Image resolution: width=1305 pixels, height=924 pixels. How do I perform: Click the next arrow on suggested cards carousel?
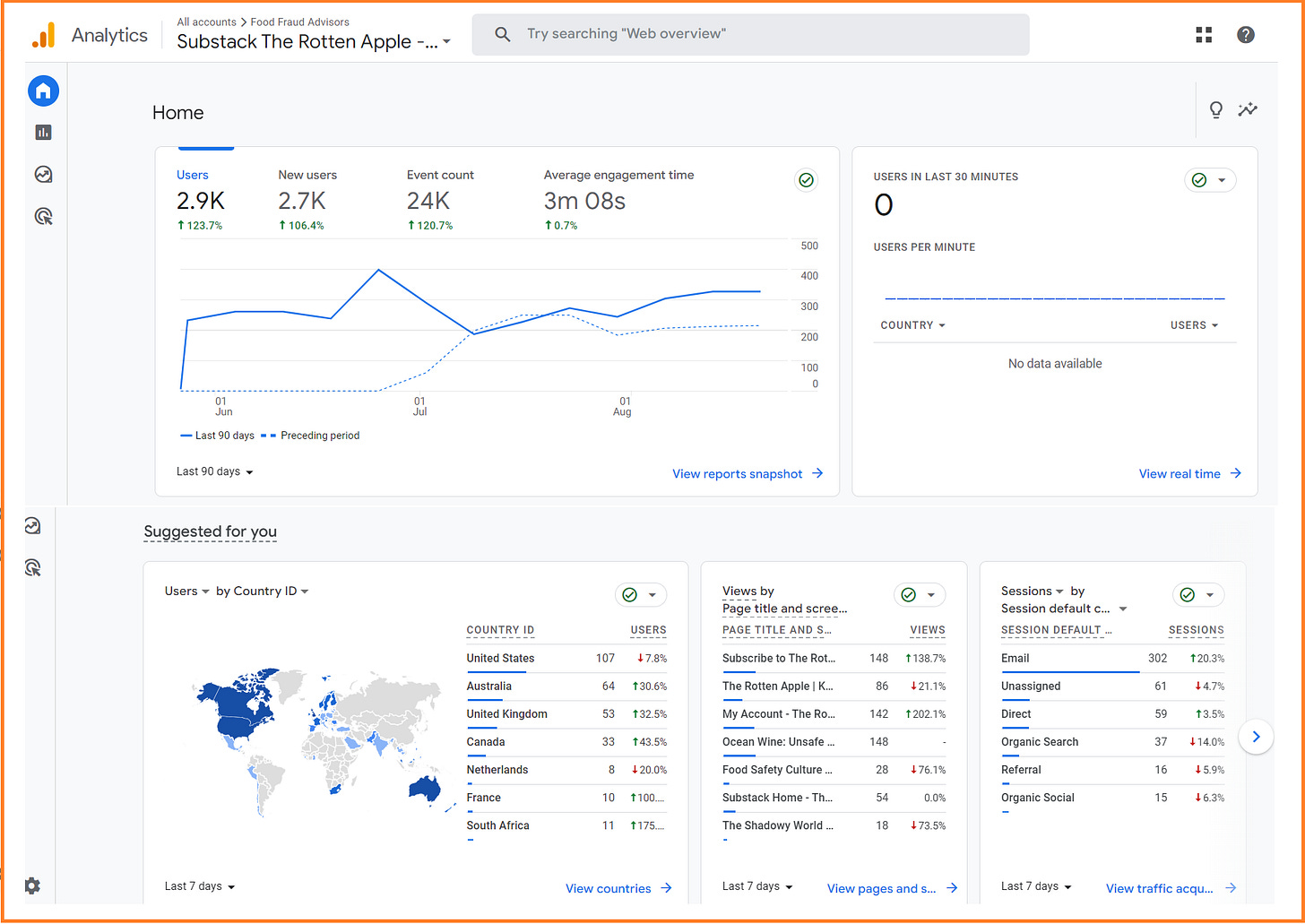coord(1256,737)
